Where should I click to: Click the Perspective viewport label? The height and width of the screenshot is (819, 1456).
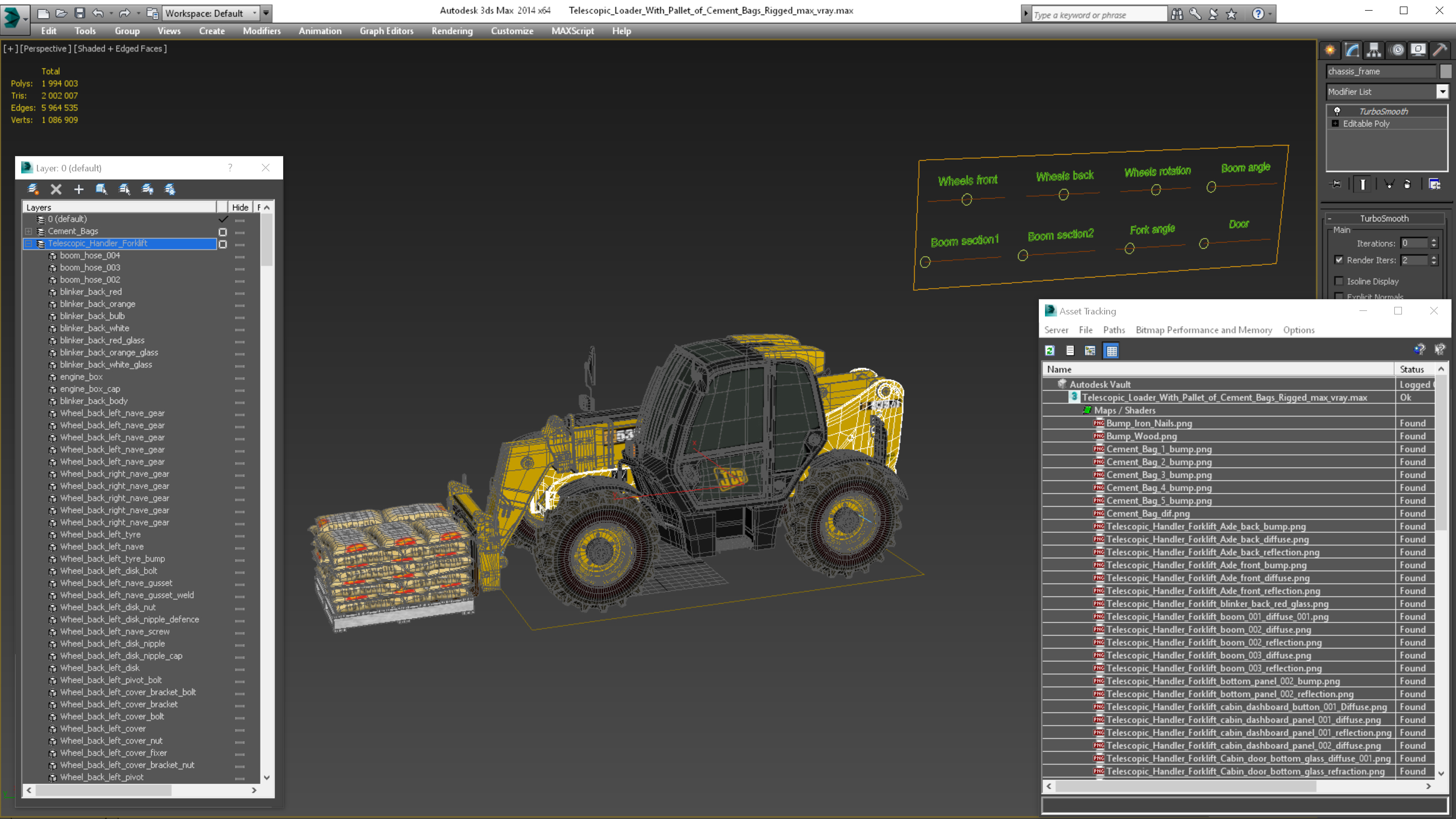45,49
